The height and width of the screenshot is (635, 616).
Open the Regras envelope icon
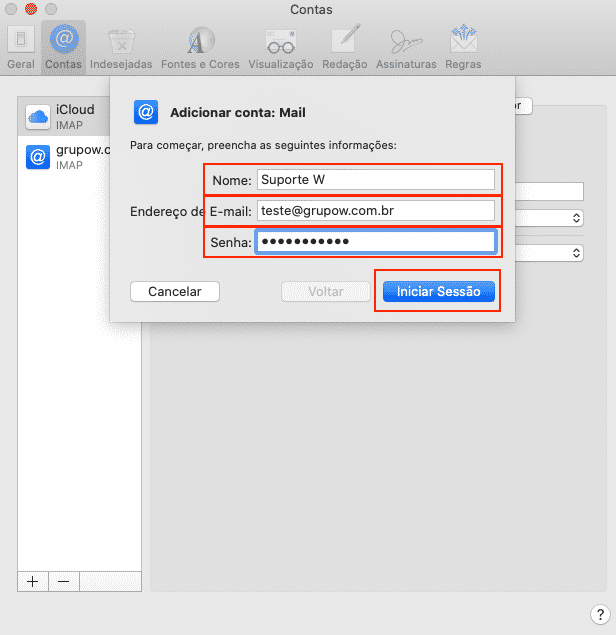[x=463, y=39]
